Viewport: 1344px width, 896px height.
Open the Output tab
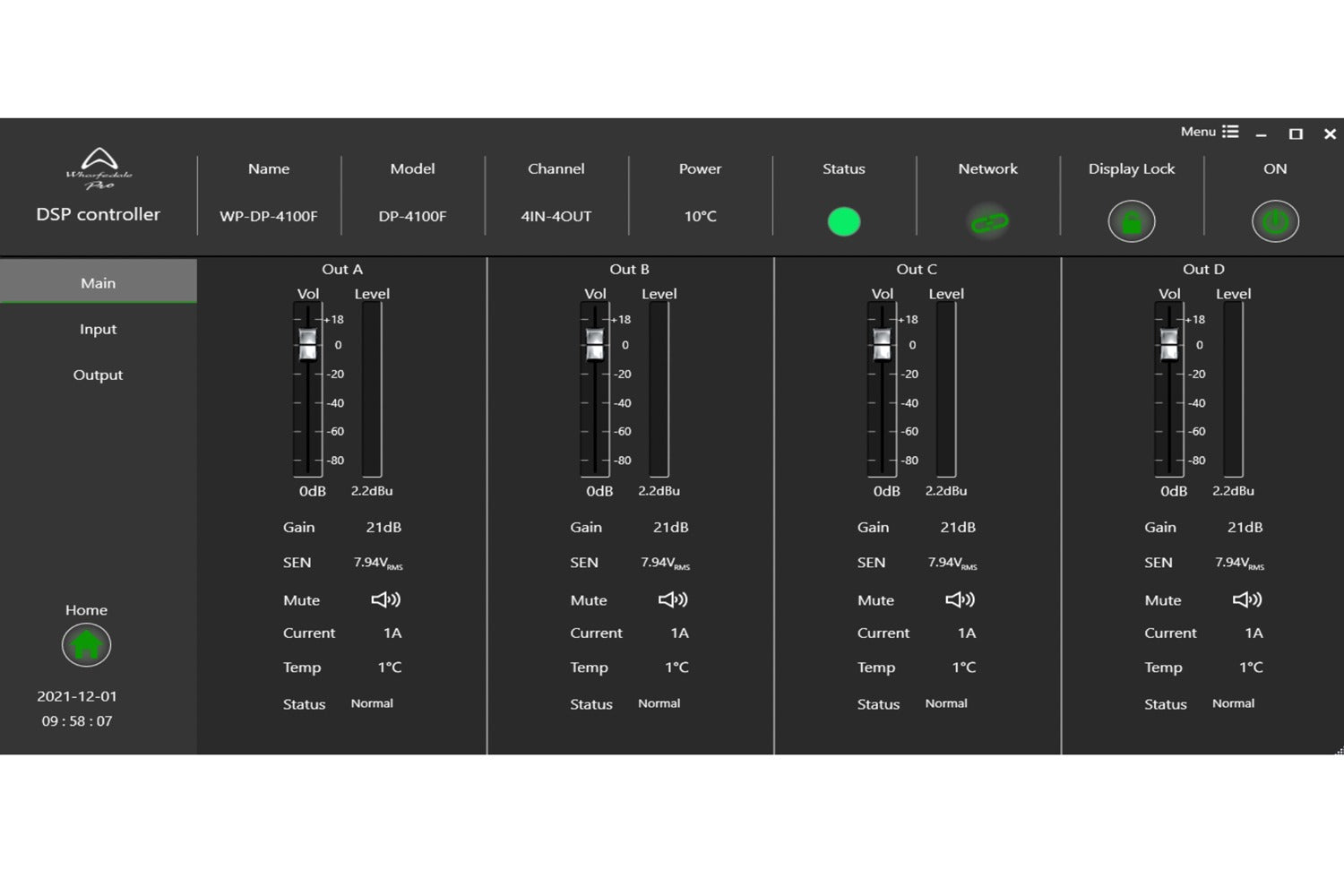pyautogui.click(x=99, y=375)
